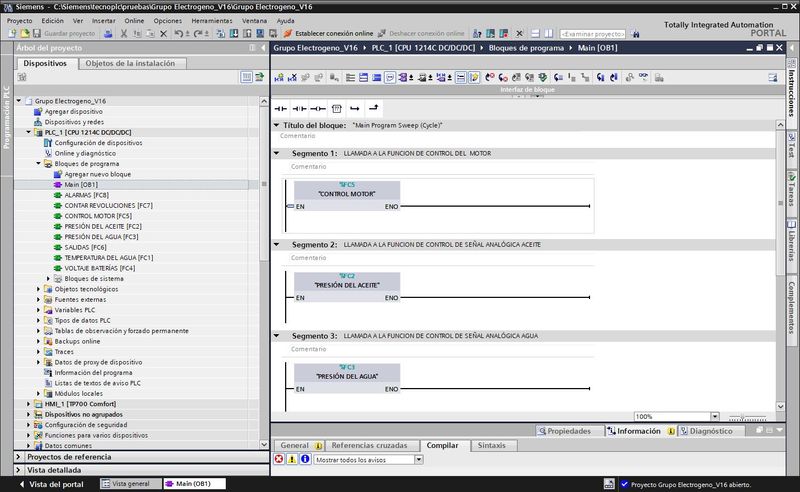Adjust the editor zoom slider
Screen dimensions: 800x492
click(x=747, y=417)
